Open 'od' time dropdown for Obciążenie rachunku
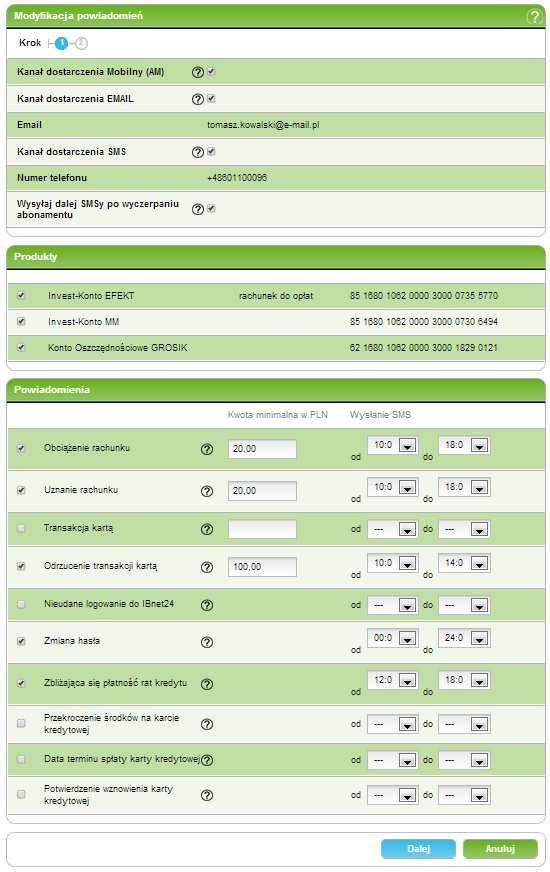The image size is (550, 872). pyautogui.click(x=392, y=445)
